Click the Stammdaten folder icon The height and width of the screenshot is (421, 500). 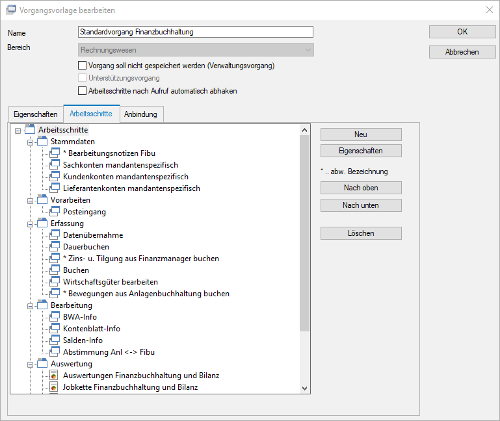point(42,141)
